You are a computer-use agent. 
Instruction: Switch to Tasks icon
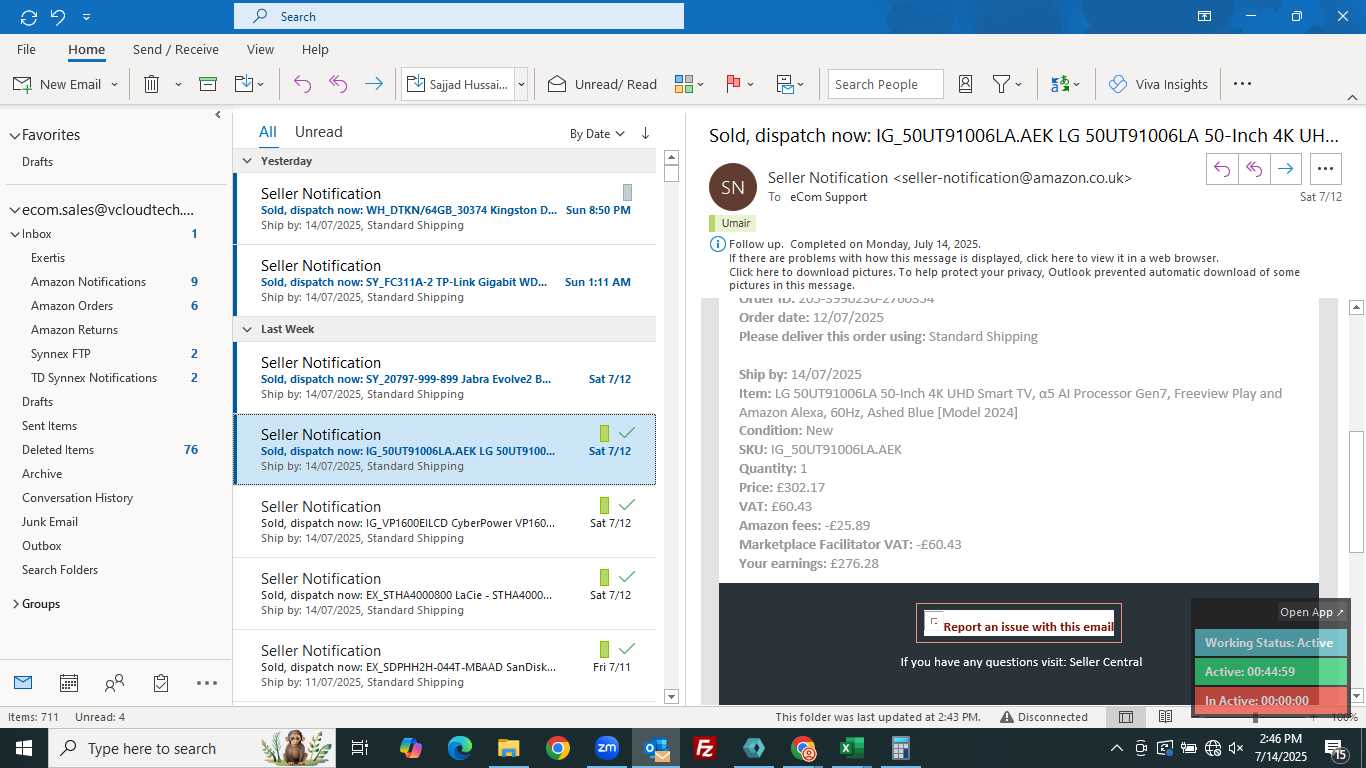(x=161, y=683)
